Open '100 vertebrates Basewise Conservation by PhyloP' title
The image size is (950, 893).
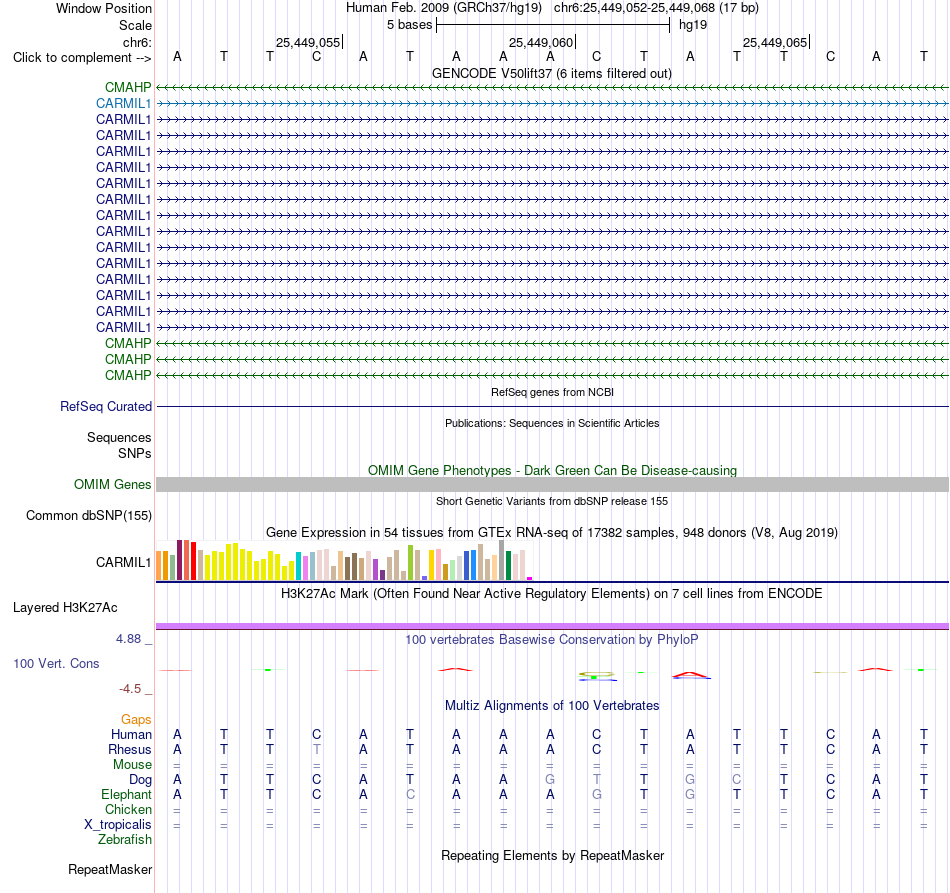point(551,639)
